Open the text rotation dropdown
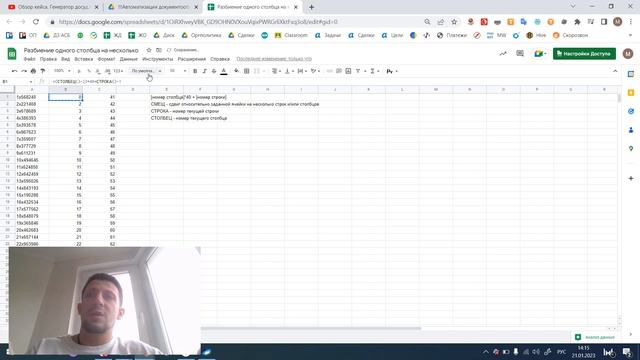 click(x=315, y=71)
